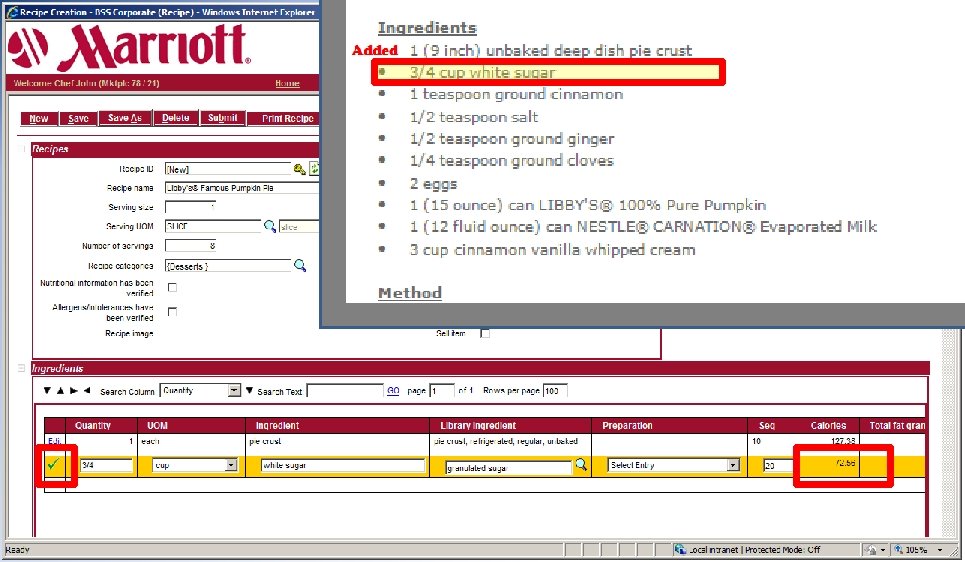Click the 3/4 quantity input field

(x=106, y=465)
